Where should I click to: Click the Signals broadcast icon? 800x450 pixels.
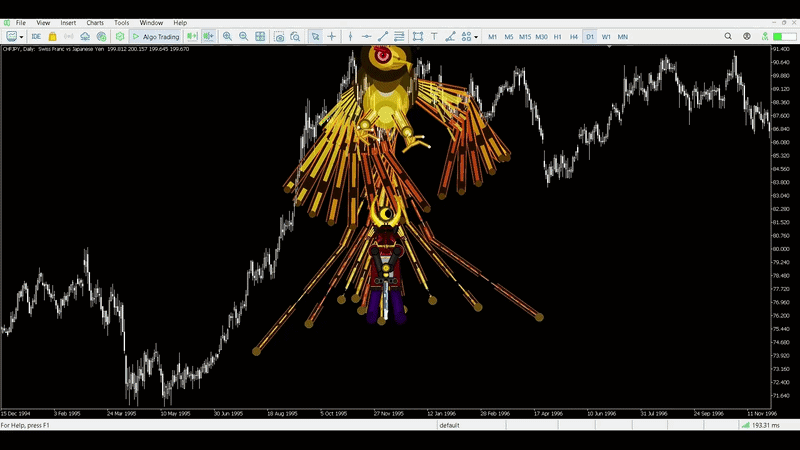(68, 37)
